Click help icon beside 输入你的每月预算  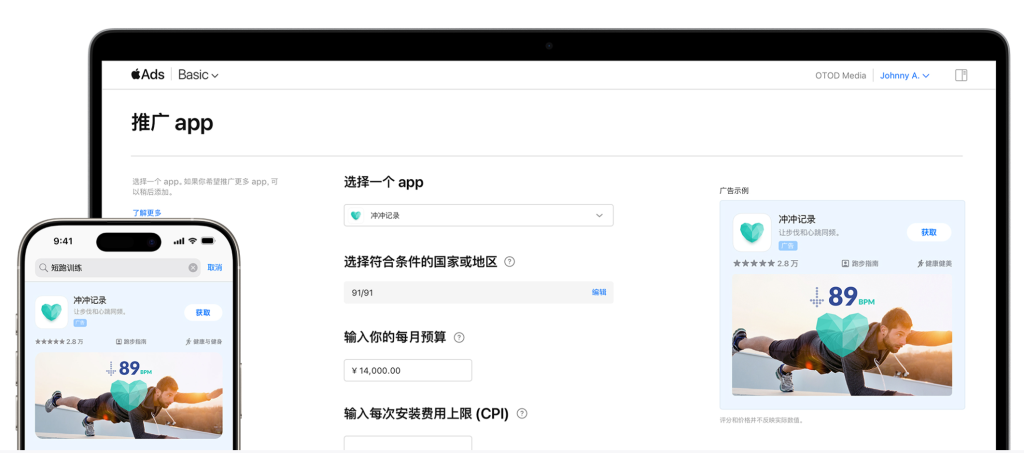pyautogui.click(x=459, y=337)
